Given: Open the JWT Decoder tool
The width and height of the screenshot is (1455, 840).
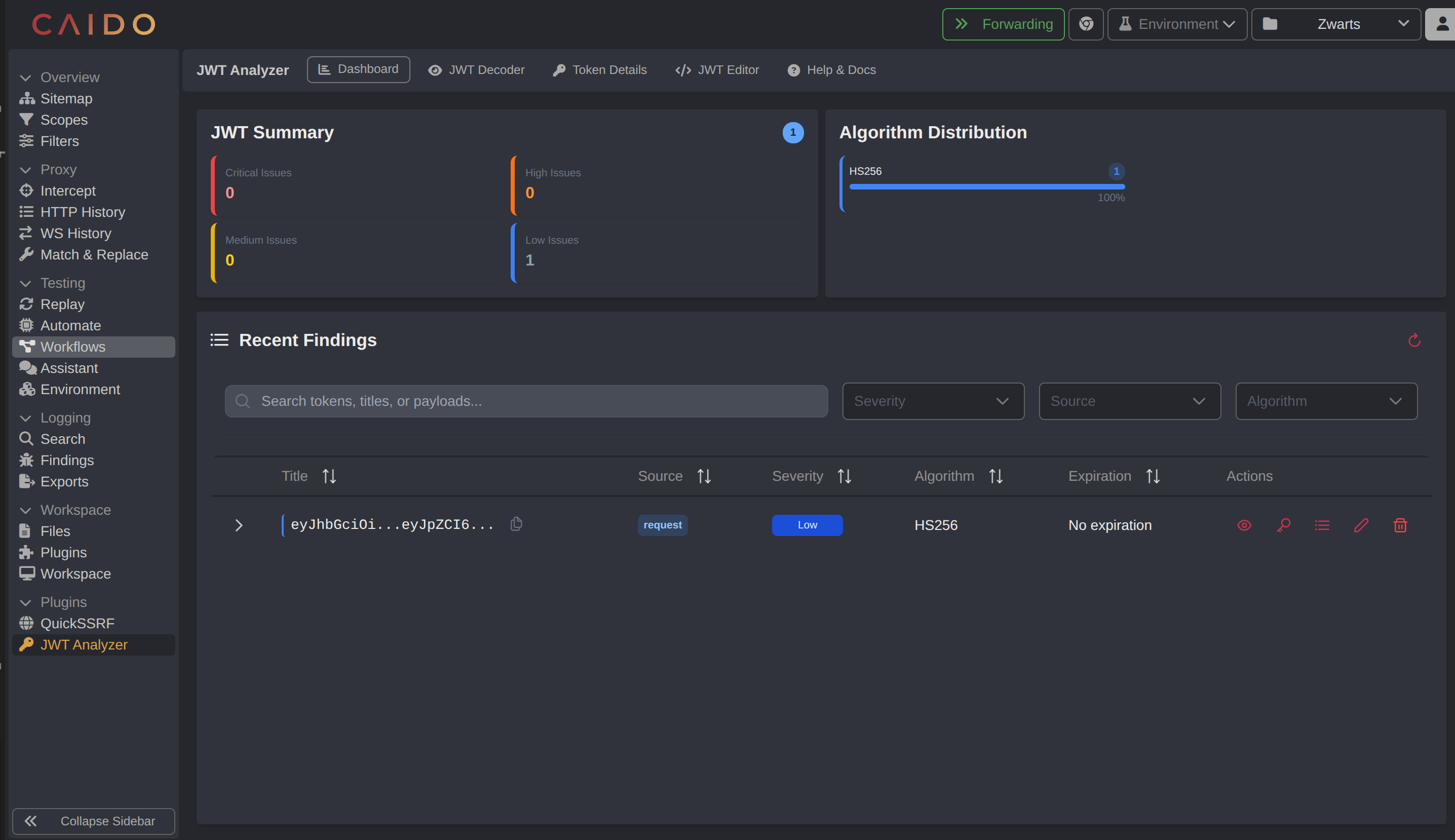Looking at the screenshot, I should click(476, 69).
